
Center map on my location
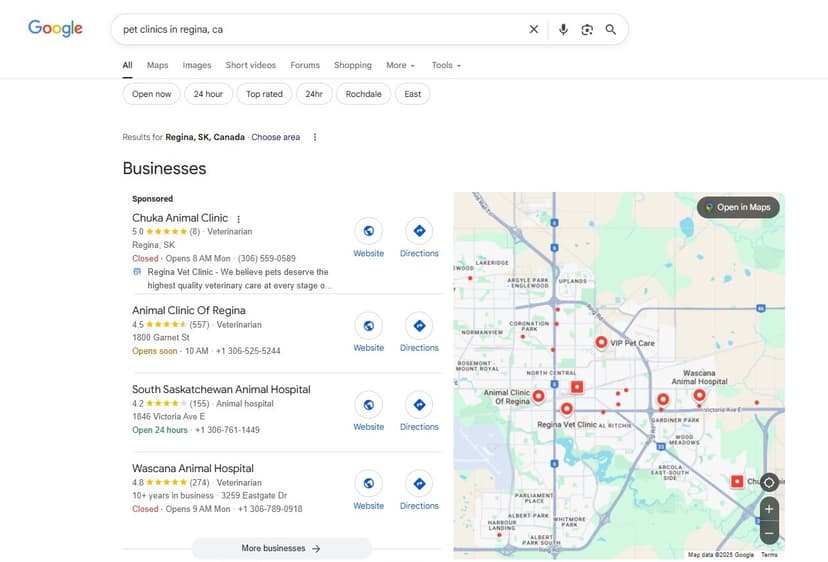[x=768, y=482]
